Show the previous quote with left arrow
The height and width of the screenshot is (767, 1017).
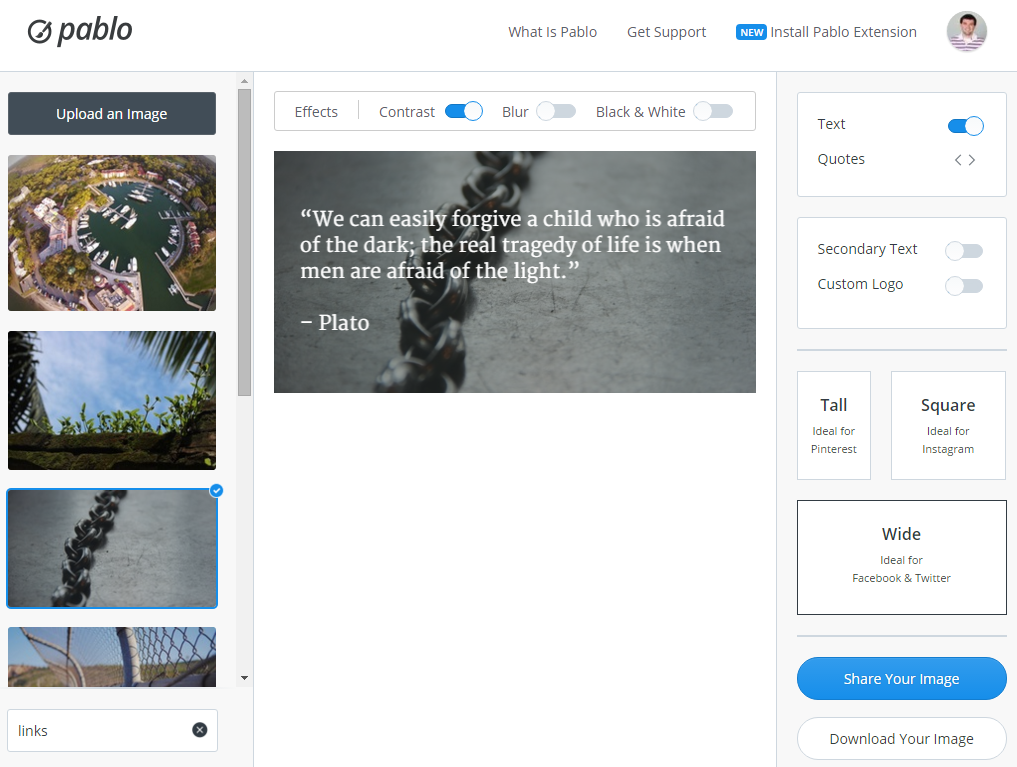957,158
